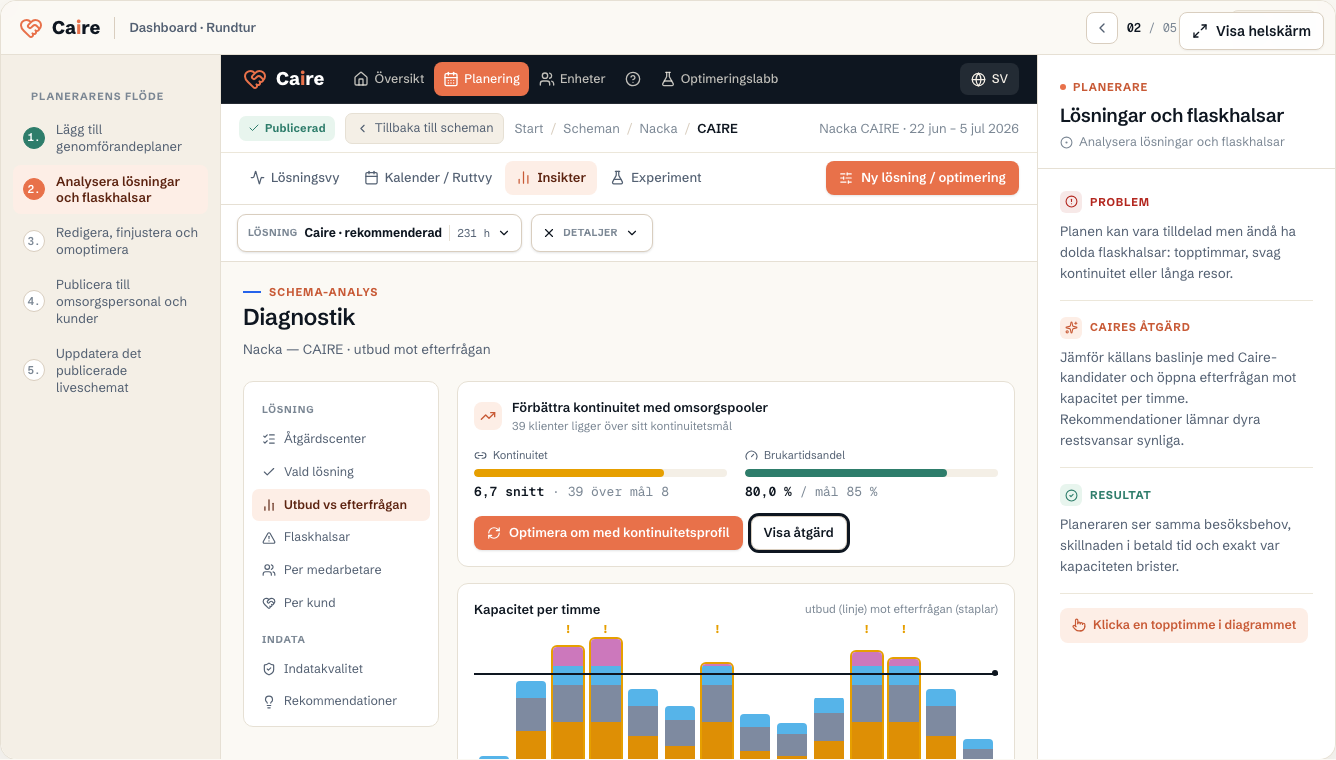This screenshot has width=1336, height=760.
Task: Click Ny lösning / optimering button
Action: (922, 178)
